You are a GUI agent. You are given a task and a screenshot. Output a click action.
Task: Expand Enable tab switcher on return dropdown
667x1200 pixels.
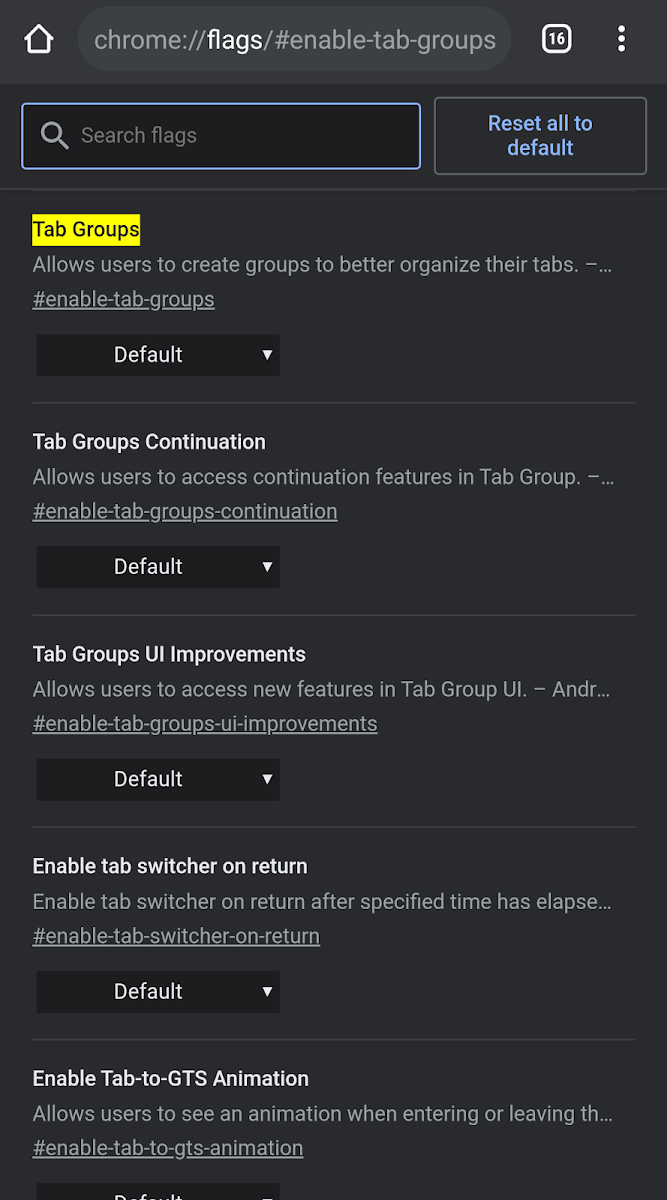158,992
